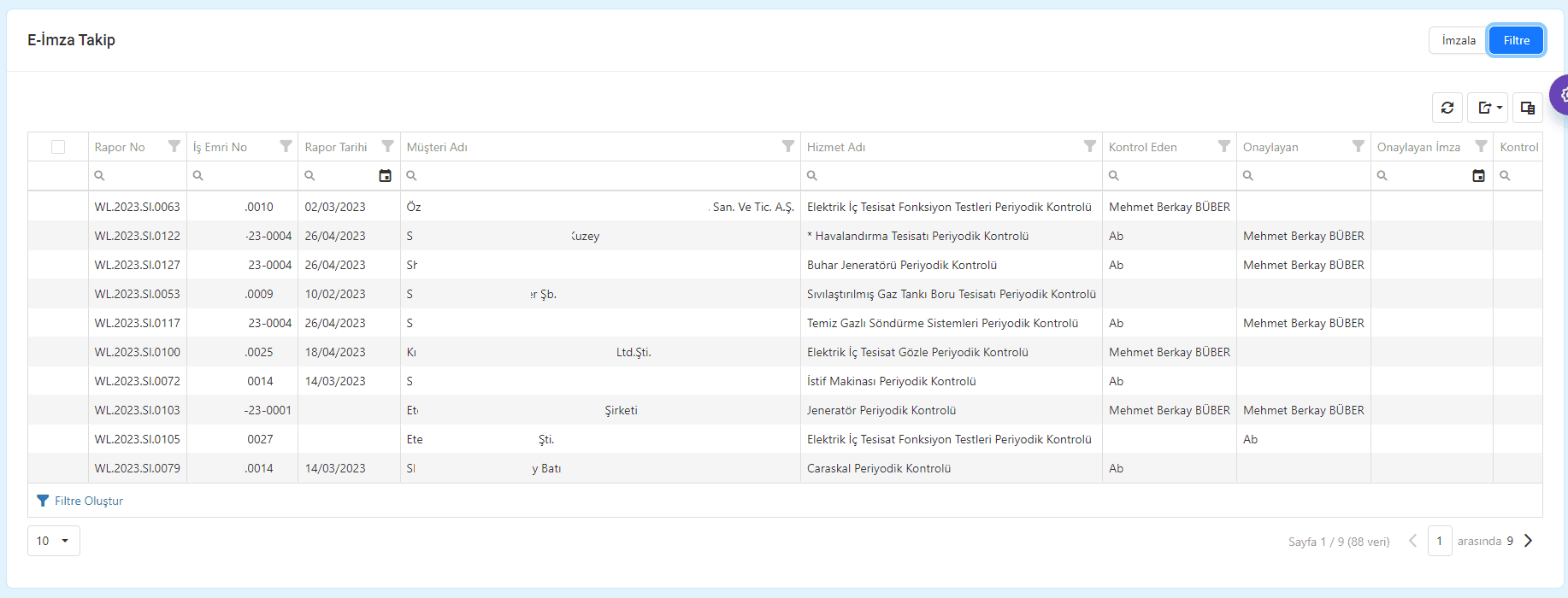Sort by Onaylayan İmza column header
Viewport: 1568px width, 598px height.
coord(1418,147)
